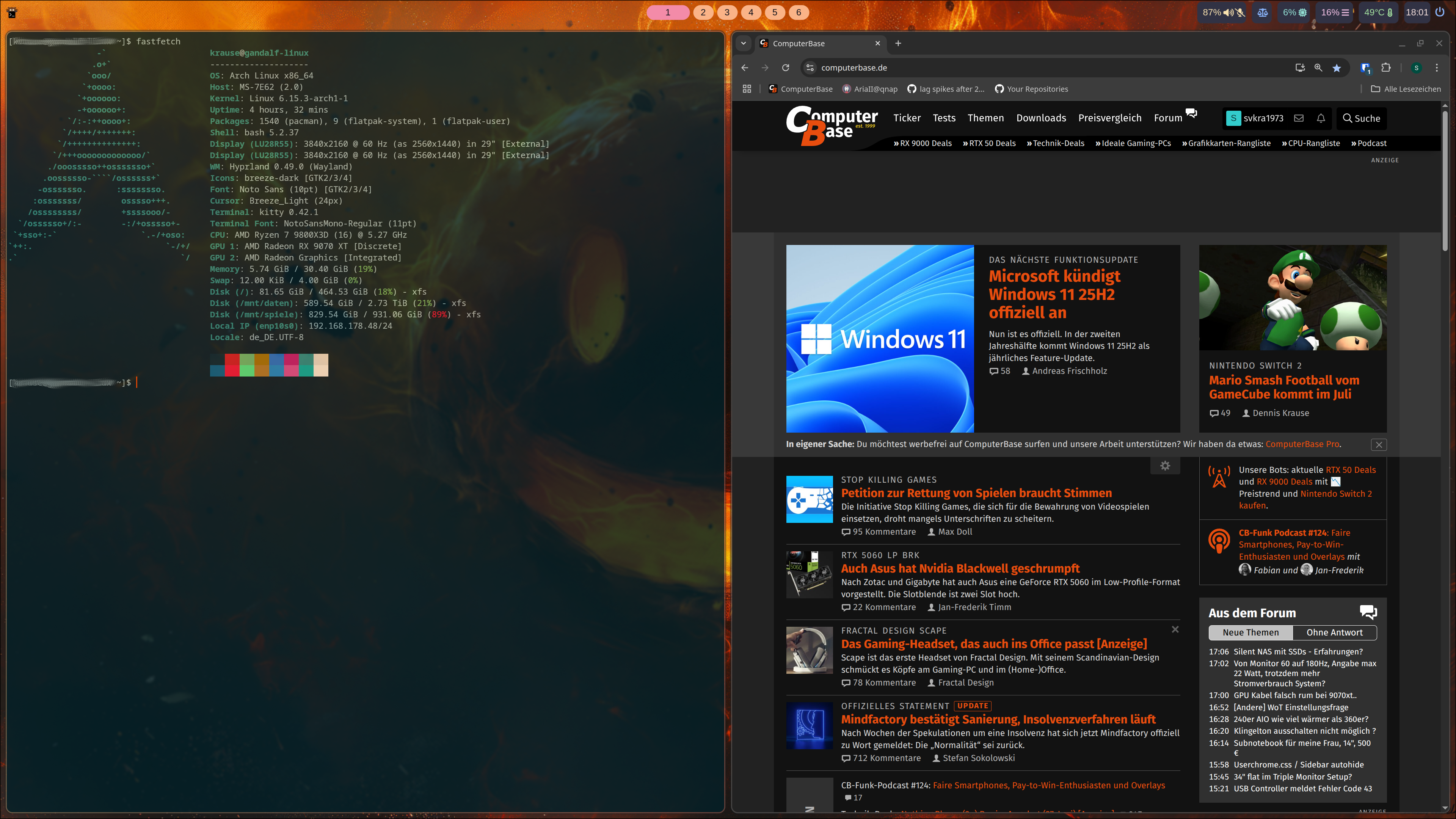1456x819 pixels.
Task: Open the Chrome extensions puzzle icon
Action: [x=1386, y=68]
